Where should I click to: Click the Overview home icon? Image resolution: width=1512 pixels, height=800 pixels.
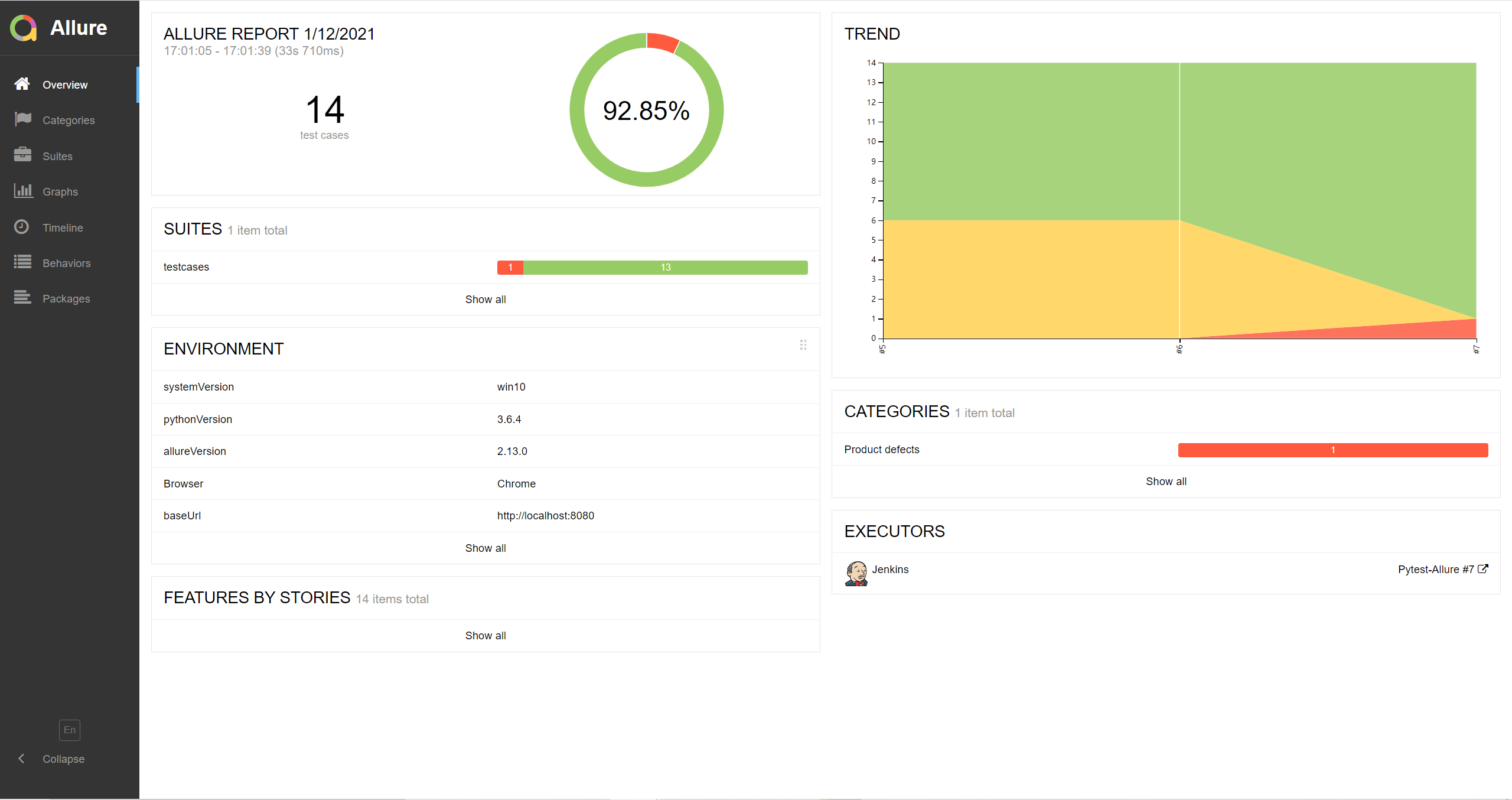pos(22,84)
